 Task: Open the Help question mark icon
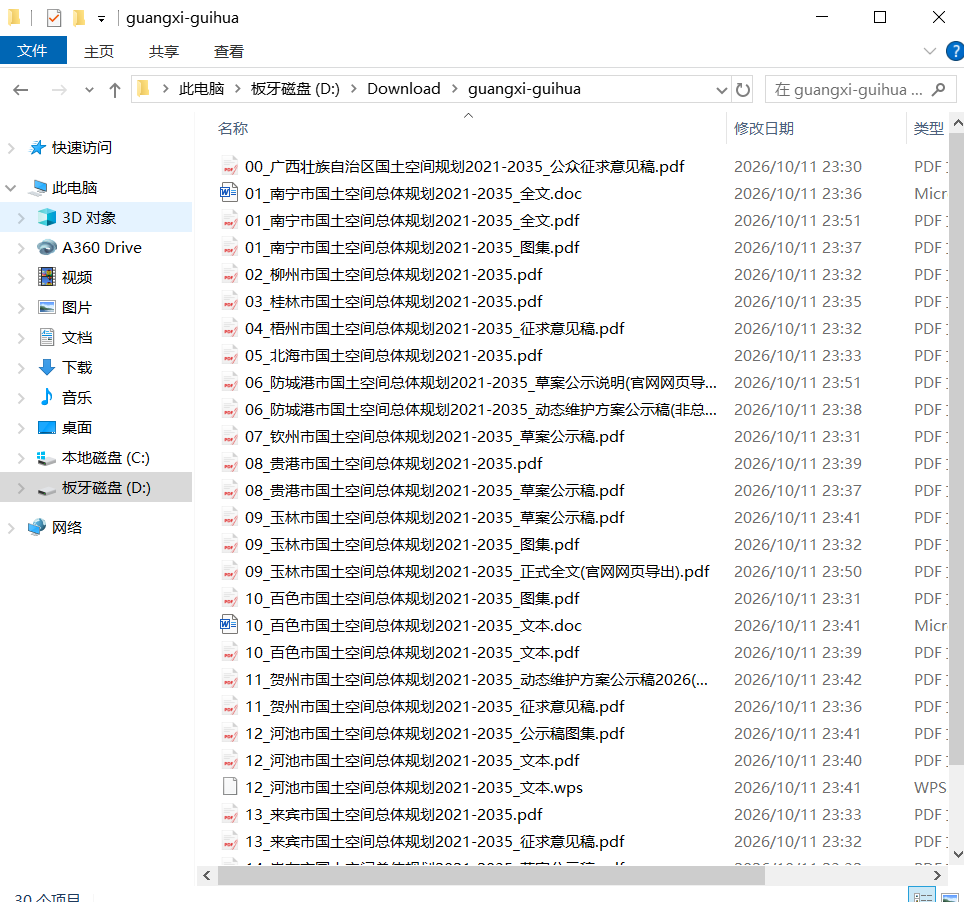tap(955, 51)
